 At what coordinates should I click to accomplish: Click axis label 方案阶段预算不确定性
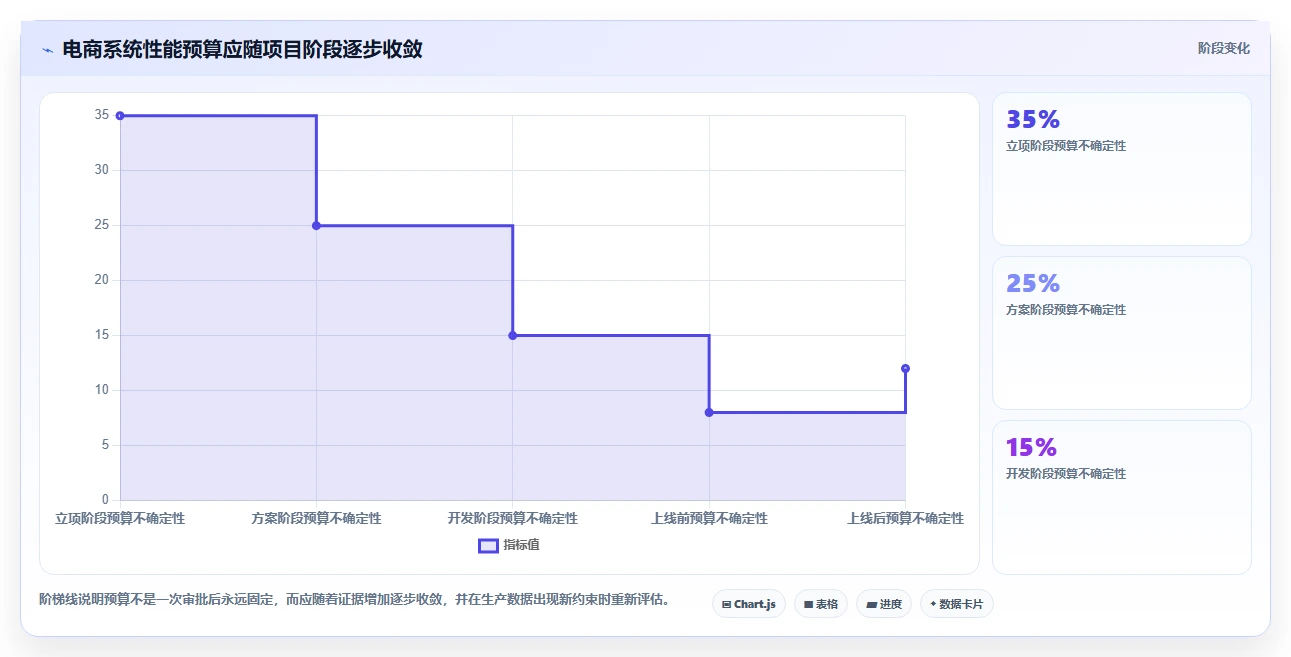317,519
